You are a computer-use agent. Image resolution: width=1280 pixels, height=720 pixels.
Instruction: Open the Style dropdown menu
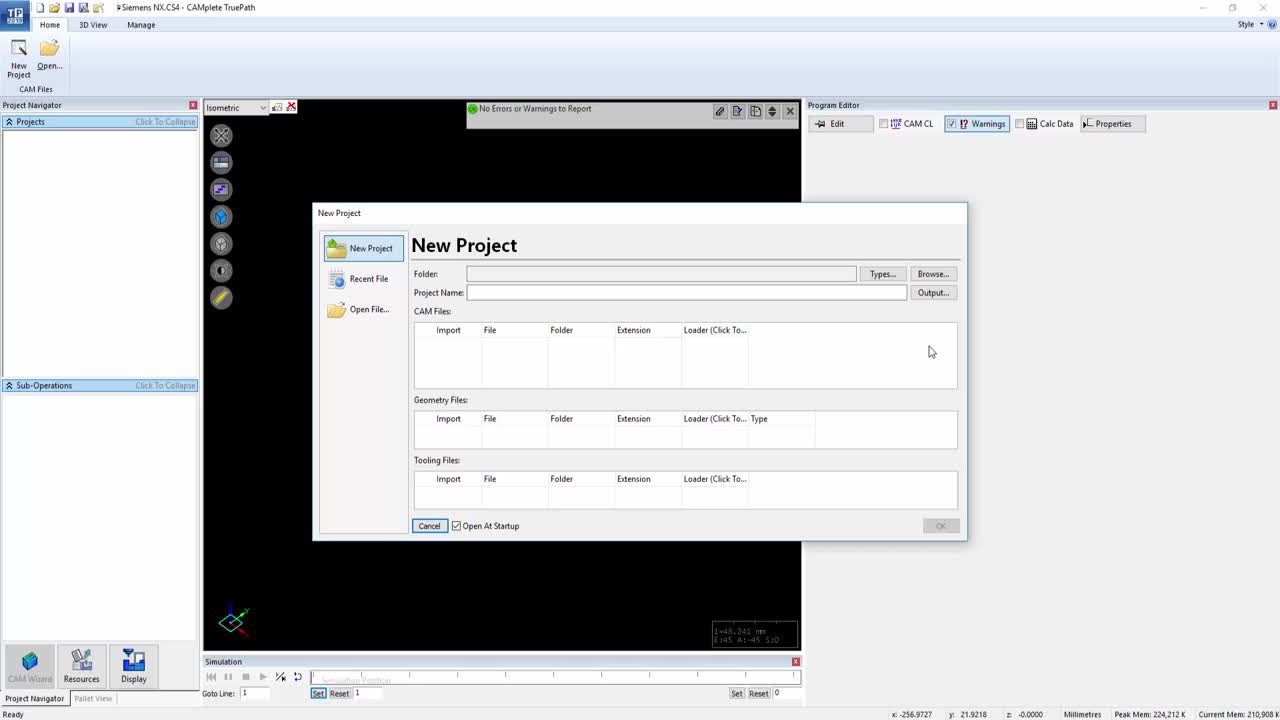coord(1249,25)
